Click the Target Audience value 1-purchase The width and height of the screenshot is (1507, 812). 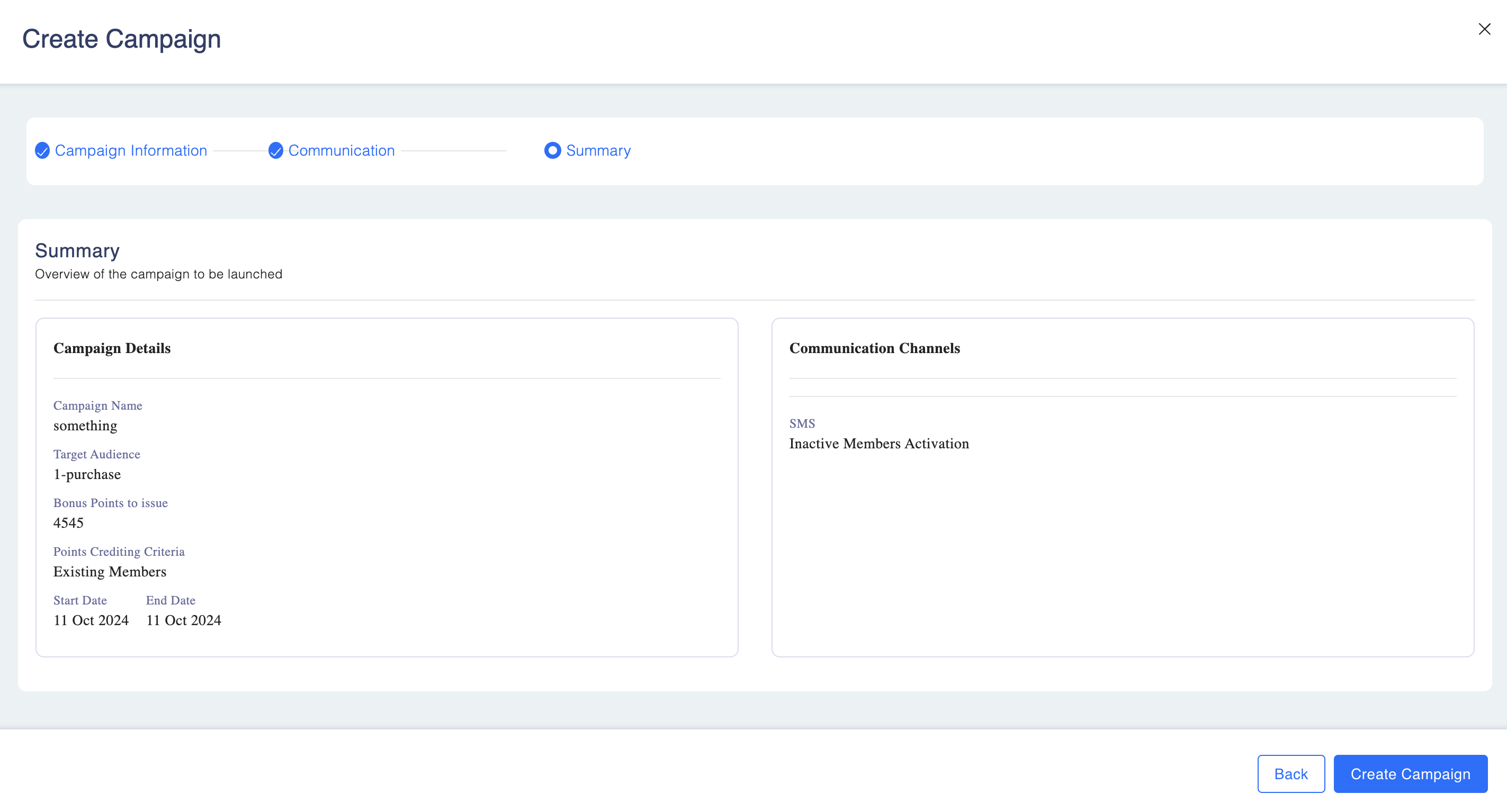point(87,474)
